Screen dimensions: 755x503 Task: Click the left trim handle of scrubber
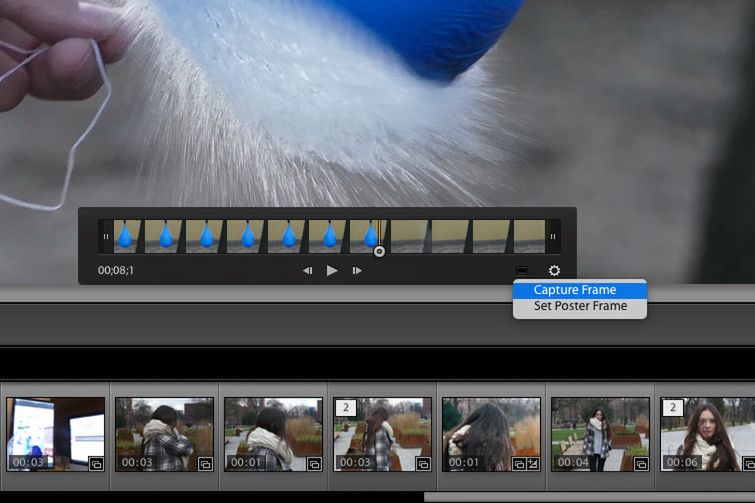(x=105, y=236)
